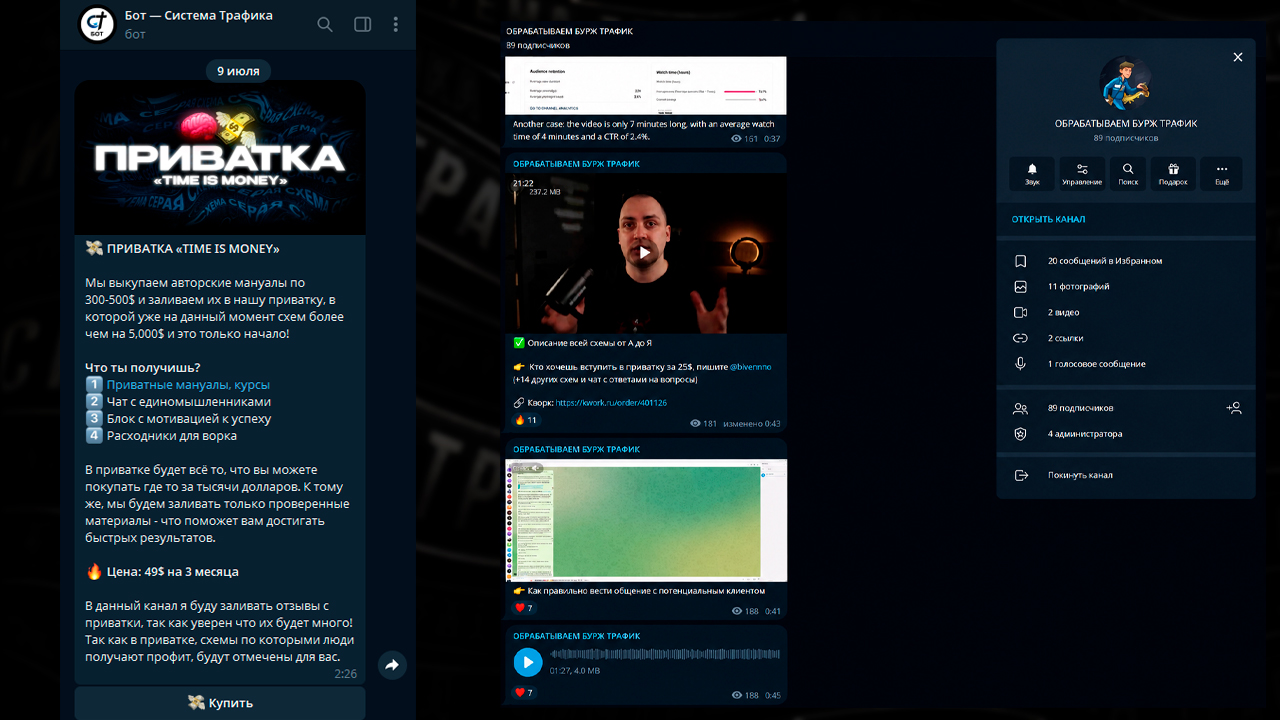Open the 4 администратора row
Image resolution: width=1280 pixels, height=720 pixels.
tap(1125, 434)
